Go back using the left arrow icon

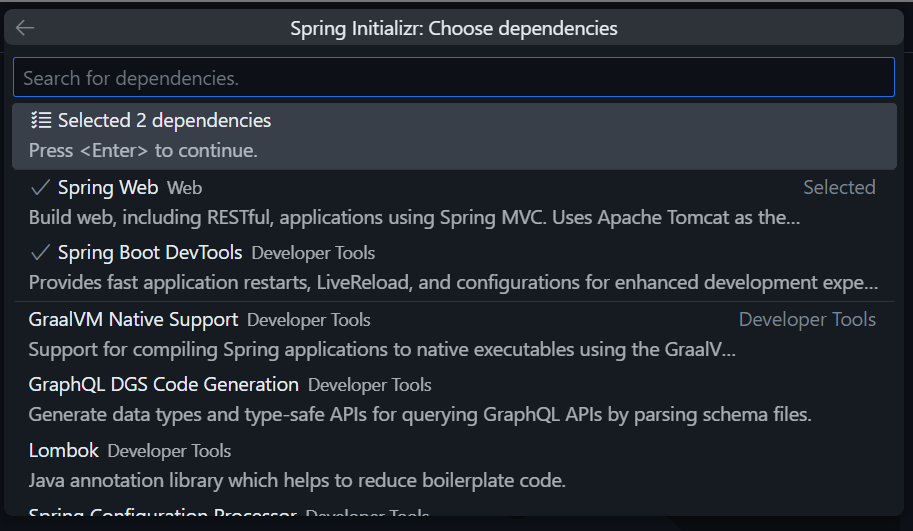(25, 27)
